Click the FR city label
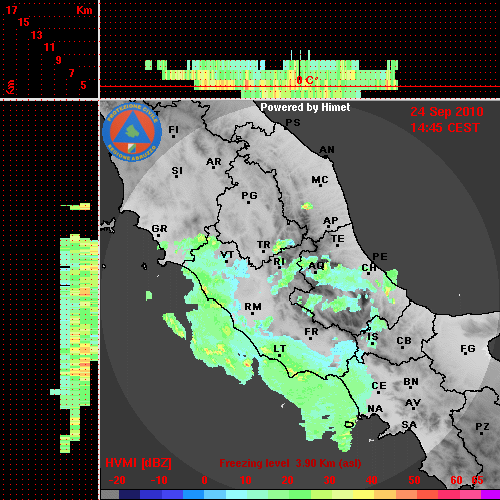Screen dimensions: 500x500 [311, 332]
